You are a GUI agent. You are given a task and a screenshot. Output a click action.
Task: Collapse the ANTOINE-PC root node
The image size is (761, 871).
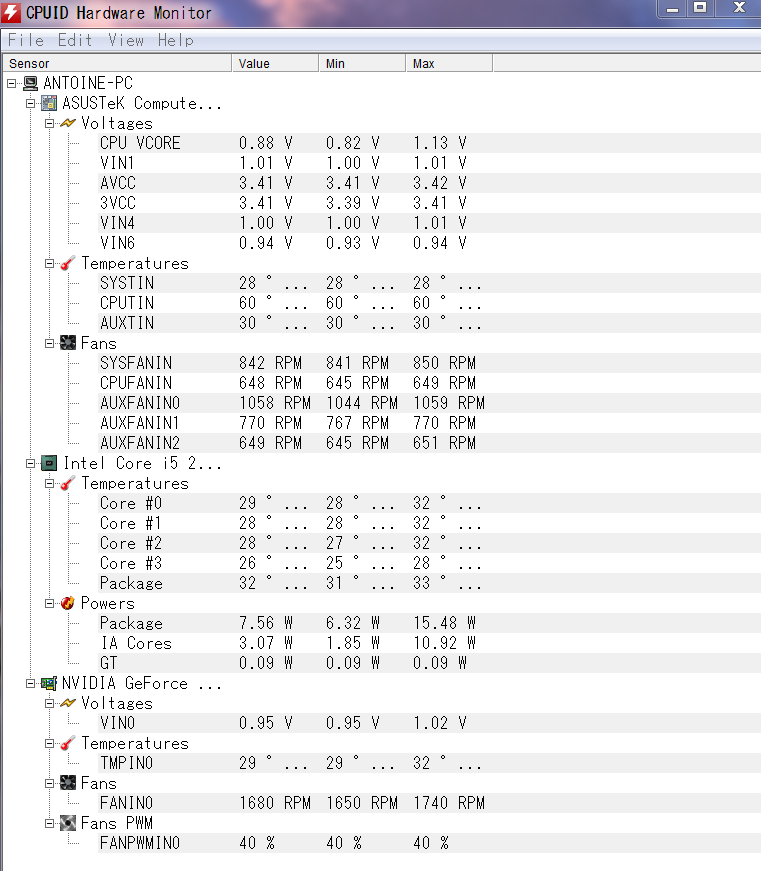[11, 83]
